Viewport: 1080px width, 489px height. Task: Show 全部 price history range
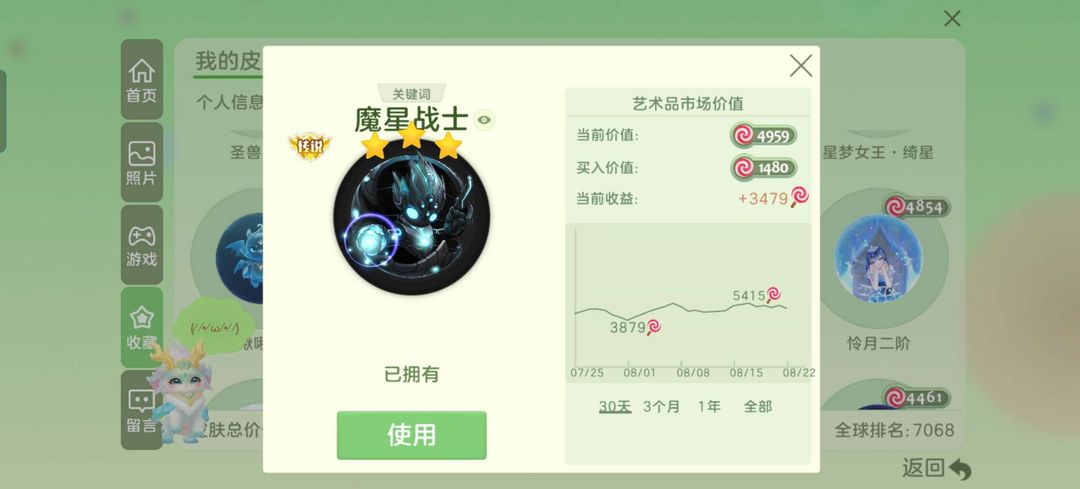[758, 406]
